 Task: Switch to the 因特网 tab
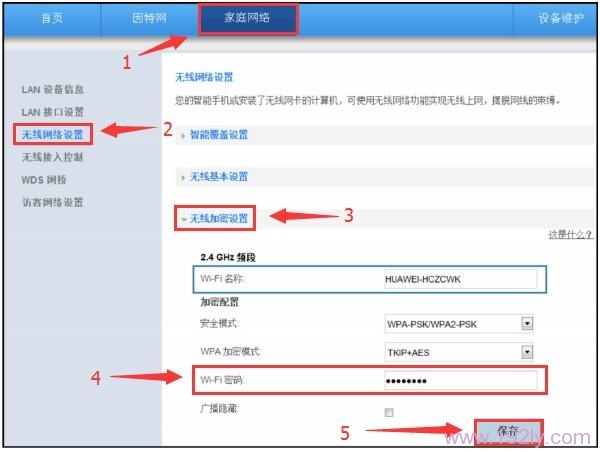point(150,17)
